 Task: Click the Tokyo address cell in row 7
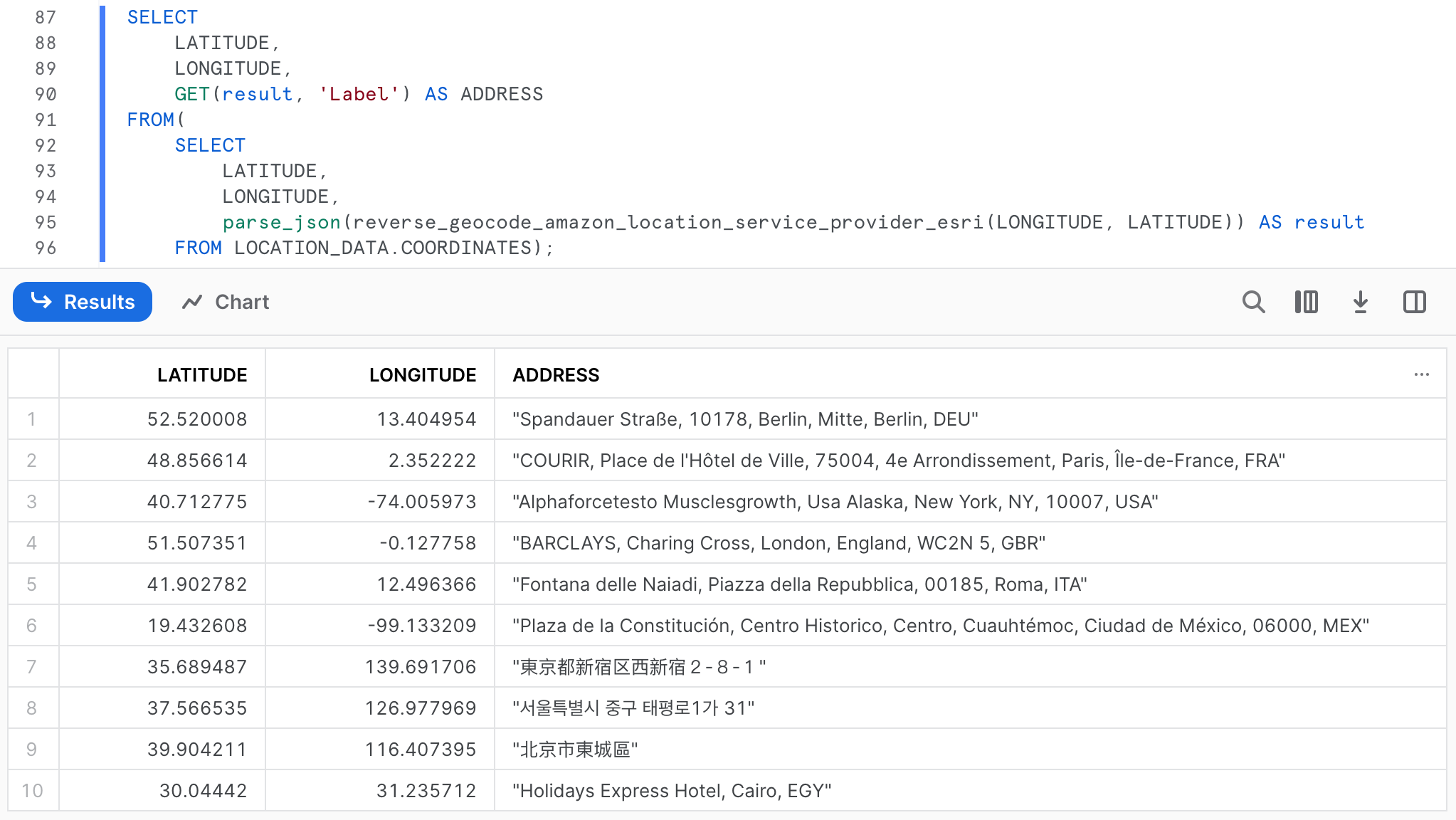[x=639, y=666]
